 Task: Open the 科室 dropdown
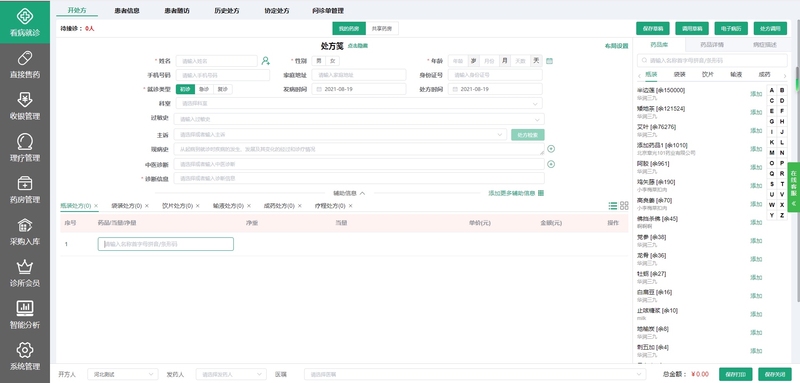pyautogui.click(x=359, y=104)
